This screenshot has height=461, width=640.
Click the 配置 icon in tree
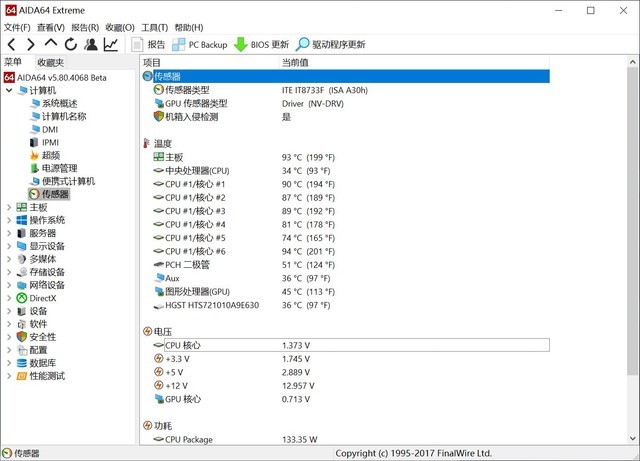click(x=22, y=350)
